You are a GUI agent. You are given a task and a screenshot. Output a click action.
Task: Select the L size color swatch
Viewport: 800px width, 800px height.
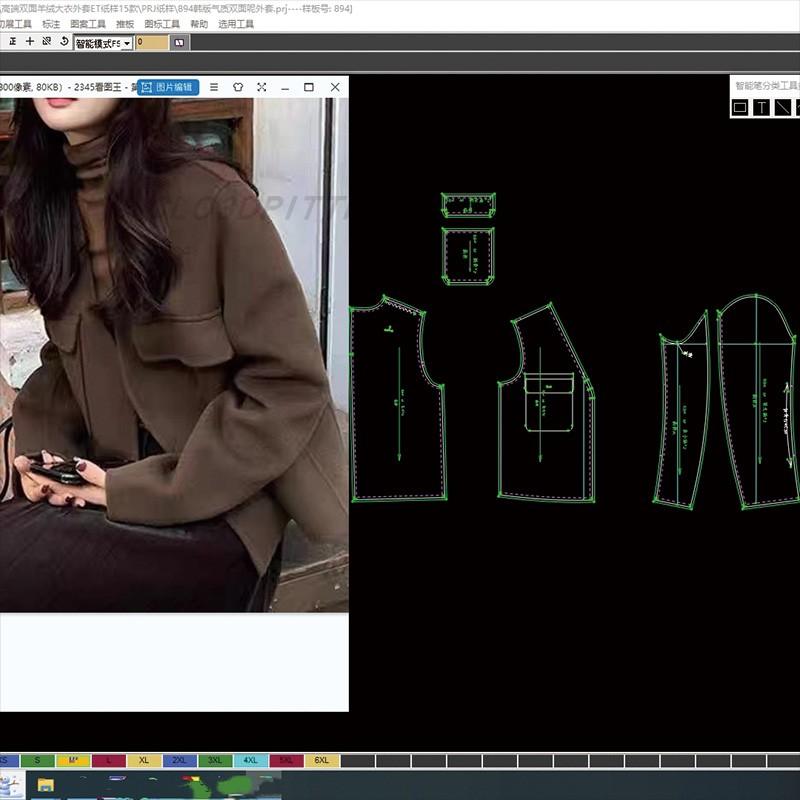click(x=109, y=761)
